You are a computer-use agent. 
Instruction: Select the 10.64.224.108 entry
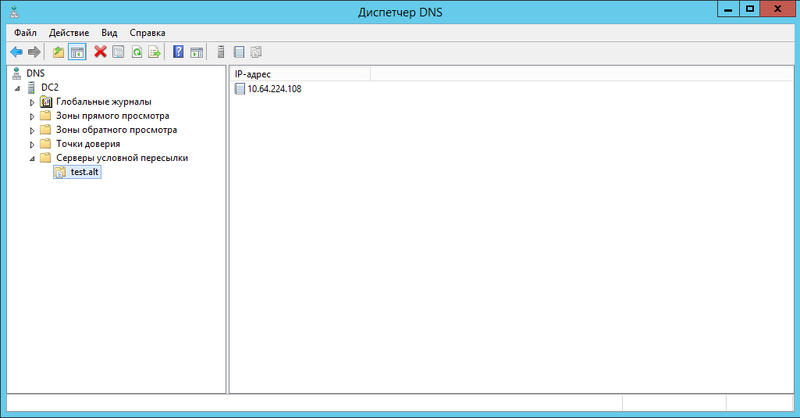274,89
